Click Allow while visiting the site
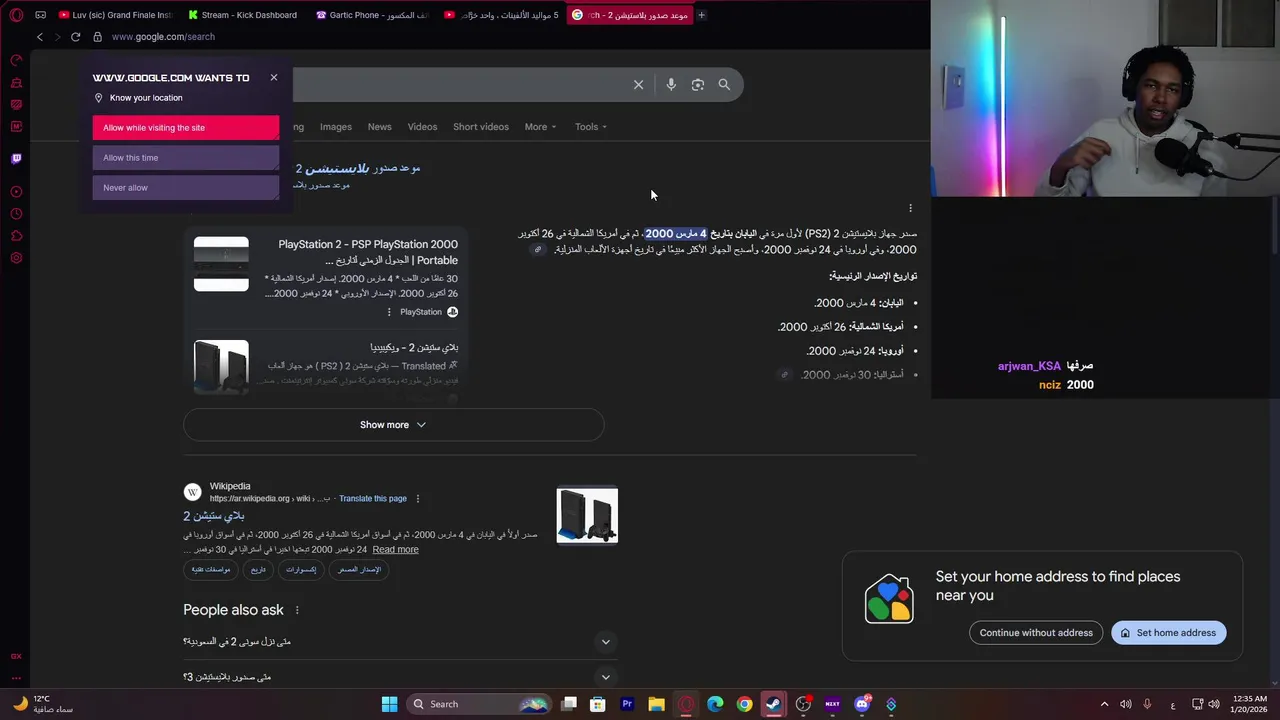The height and width of the screenshot is (720, 1280). pos(186,128)
